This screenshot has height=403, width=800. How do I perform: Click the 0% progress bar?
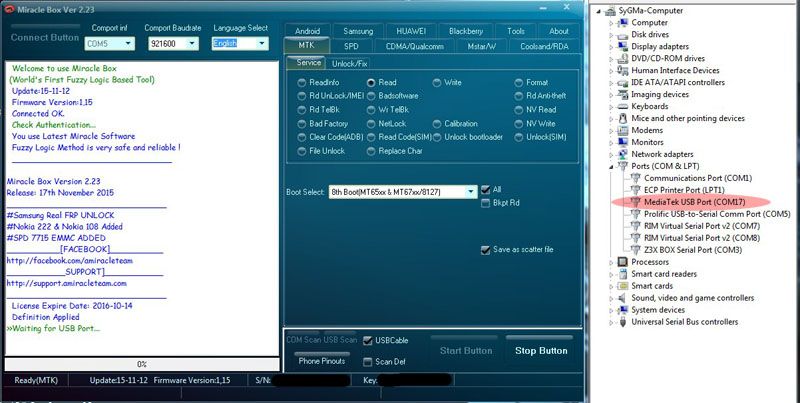(142, 364)
